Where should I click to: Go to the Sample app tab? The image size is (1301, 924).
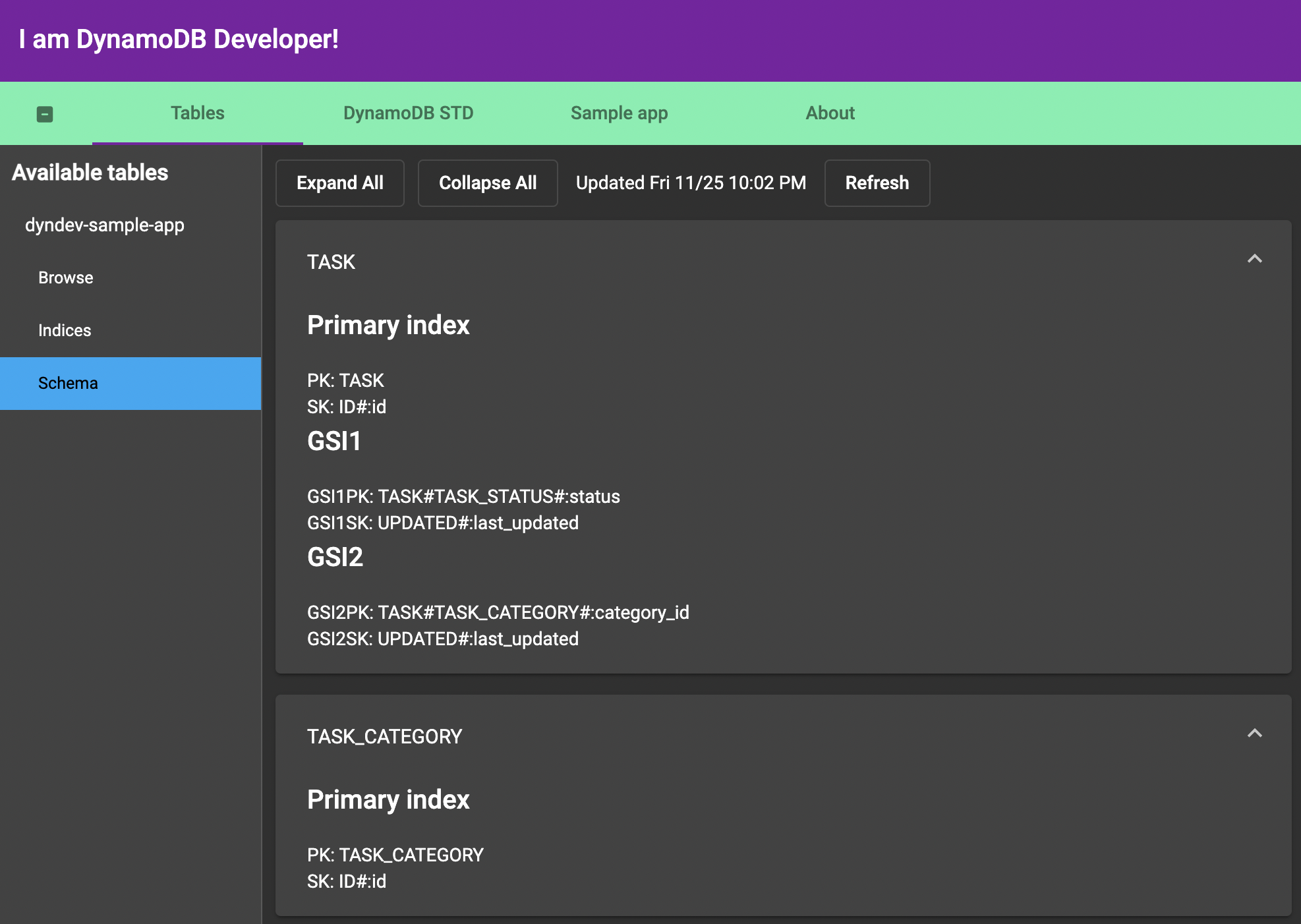coord(619,113)
